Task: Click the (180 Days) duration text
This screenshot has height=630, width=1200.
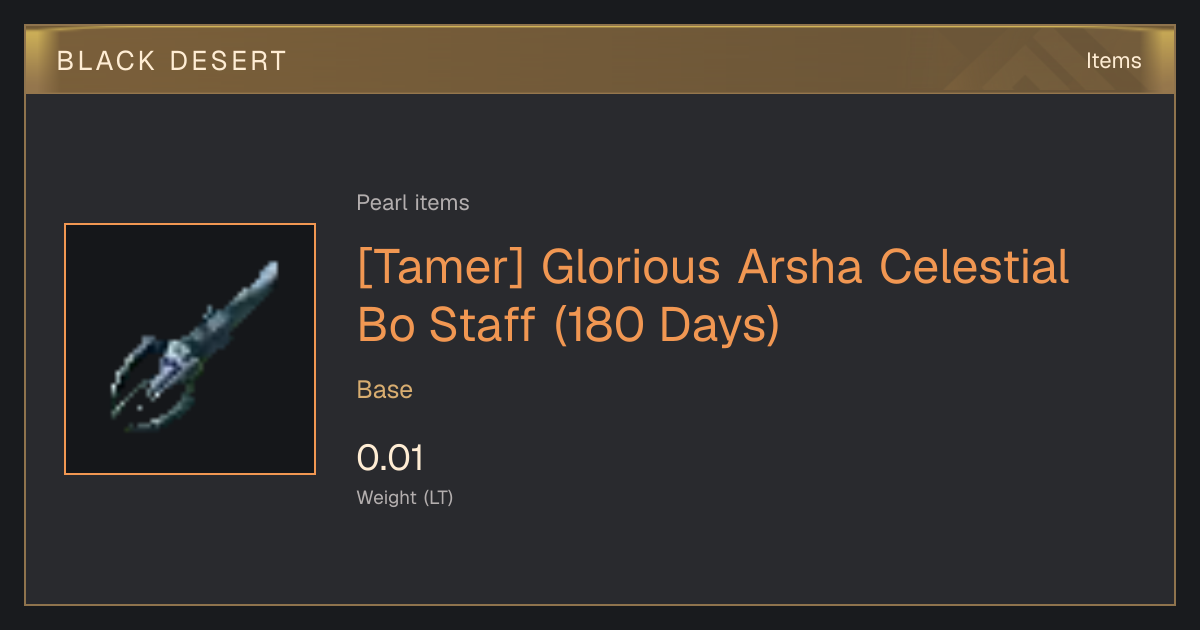Action: [666, 326]
